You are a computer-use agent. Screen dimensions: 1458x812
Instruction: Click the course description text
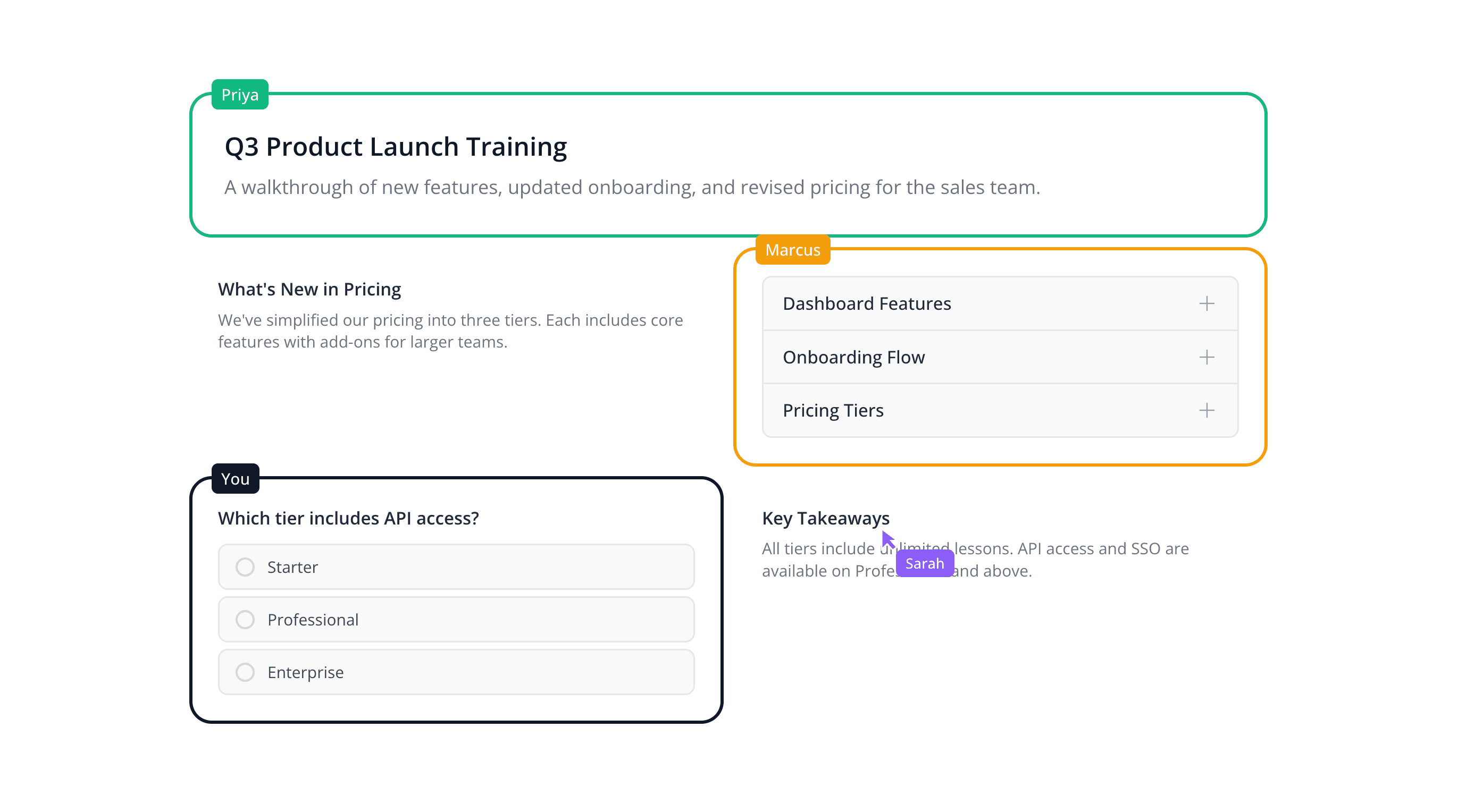click(x=632, y=187)
